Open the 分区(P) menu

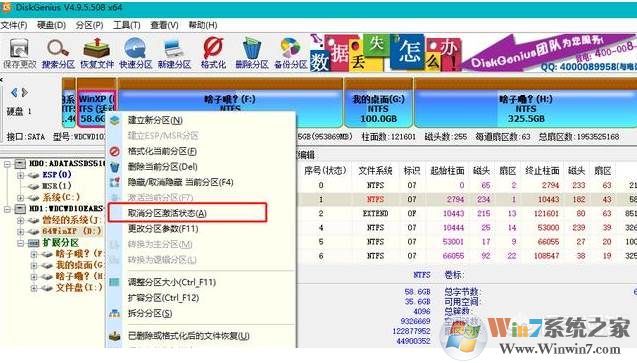click(x=89, y=25)
